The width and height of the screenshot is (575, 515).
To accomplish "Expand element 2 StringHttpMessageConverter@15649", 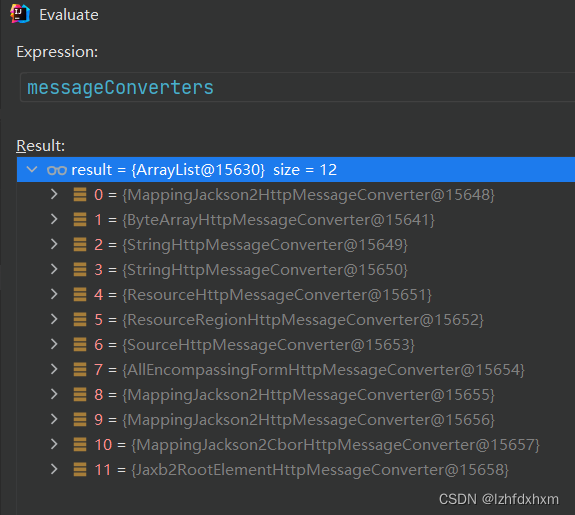I will [54, 244].
